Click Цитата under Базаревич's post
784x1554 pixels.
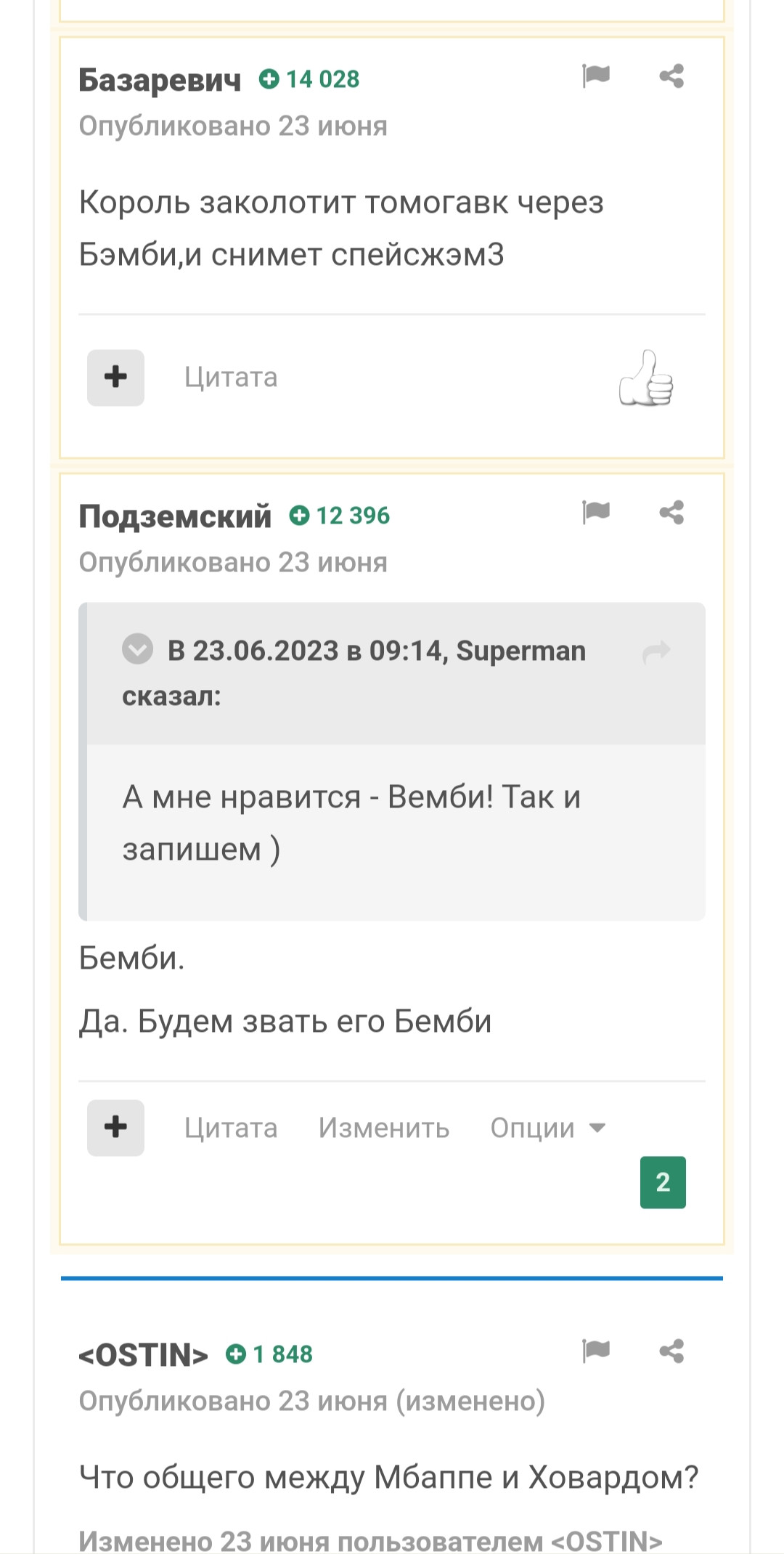(x=231, y=378)
